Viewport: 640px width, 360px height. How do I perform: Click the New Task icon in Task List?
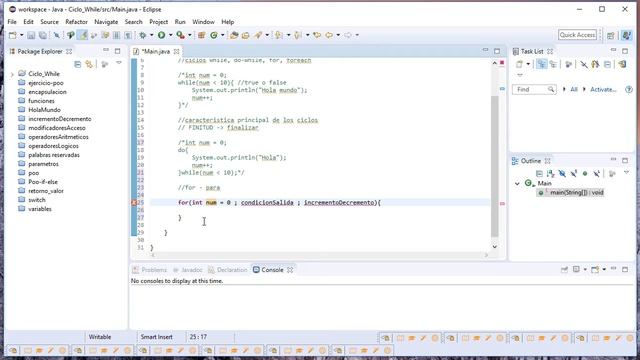coord(519,64)
